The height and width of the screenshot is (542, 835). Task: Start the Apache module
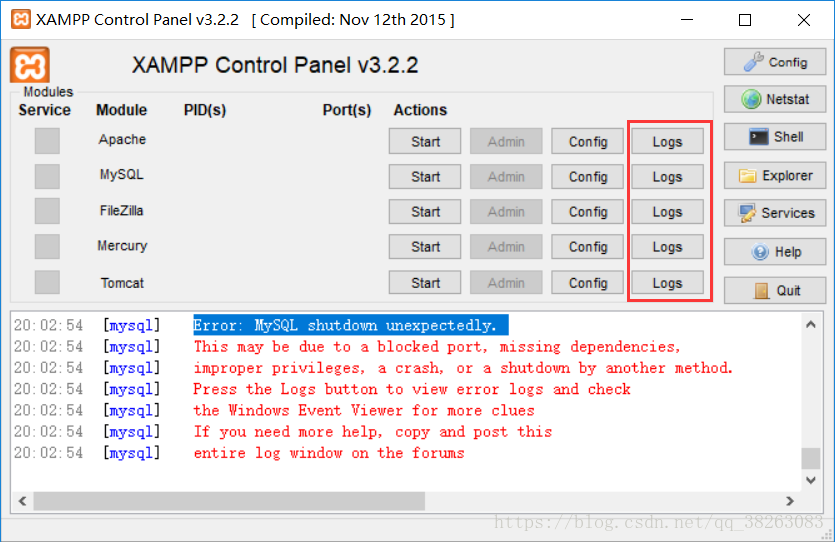point(425,141)
